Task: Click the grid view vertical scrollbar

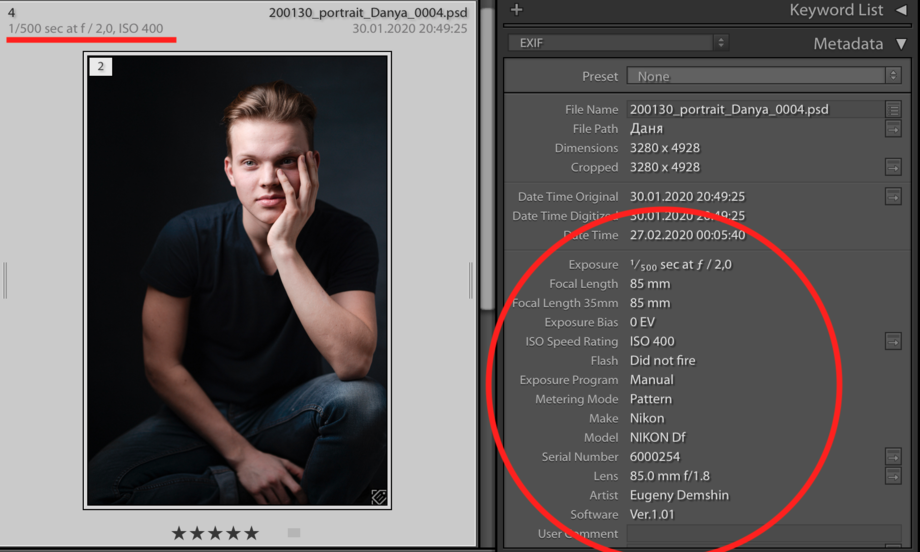Action: tap(486, 158)
